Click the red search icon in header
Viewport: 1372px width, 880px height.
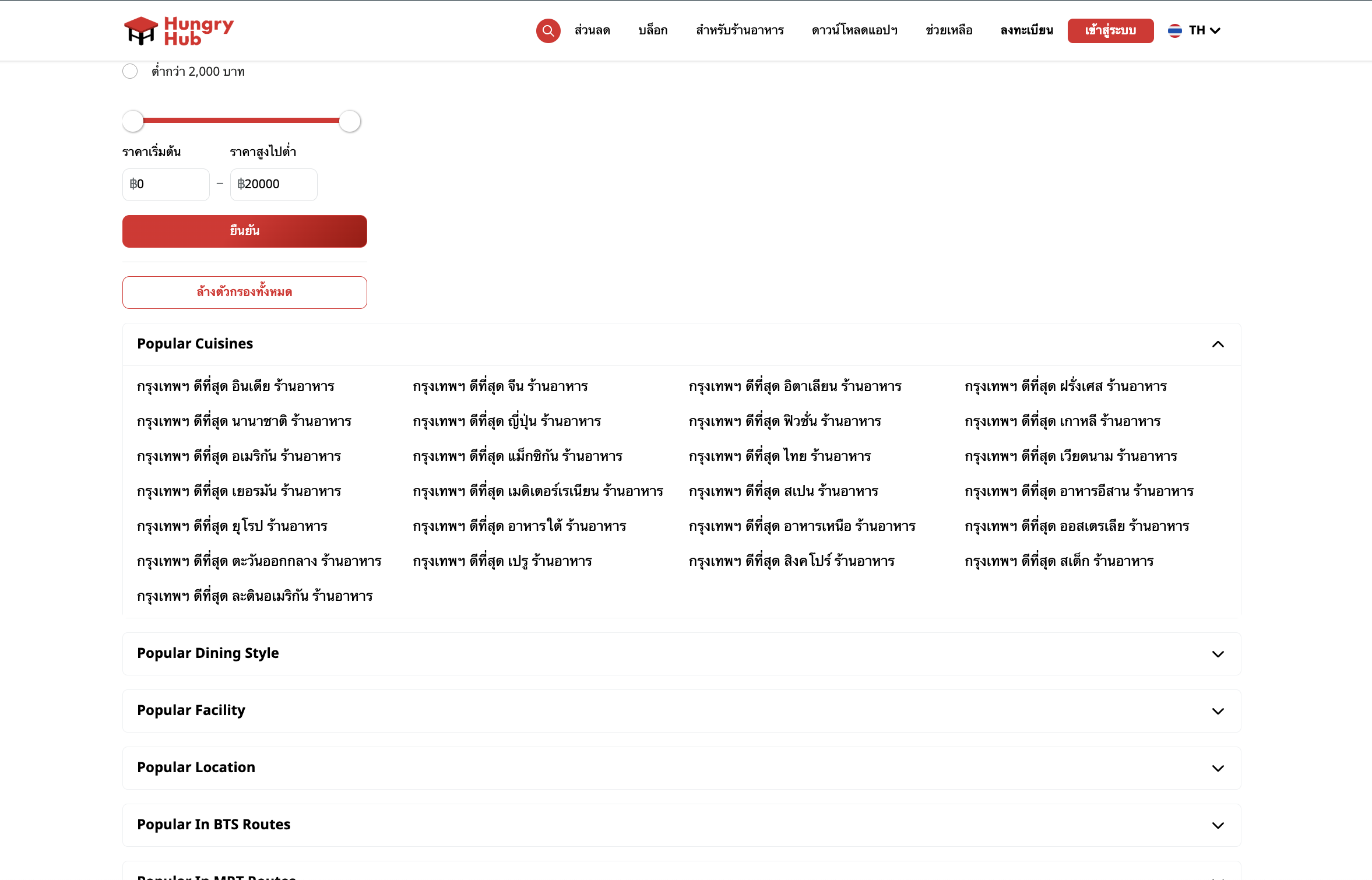[548, 31]
